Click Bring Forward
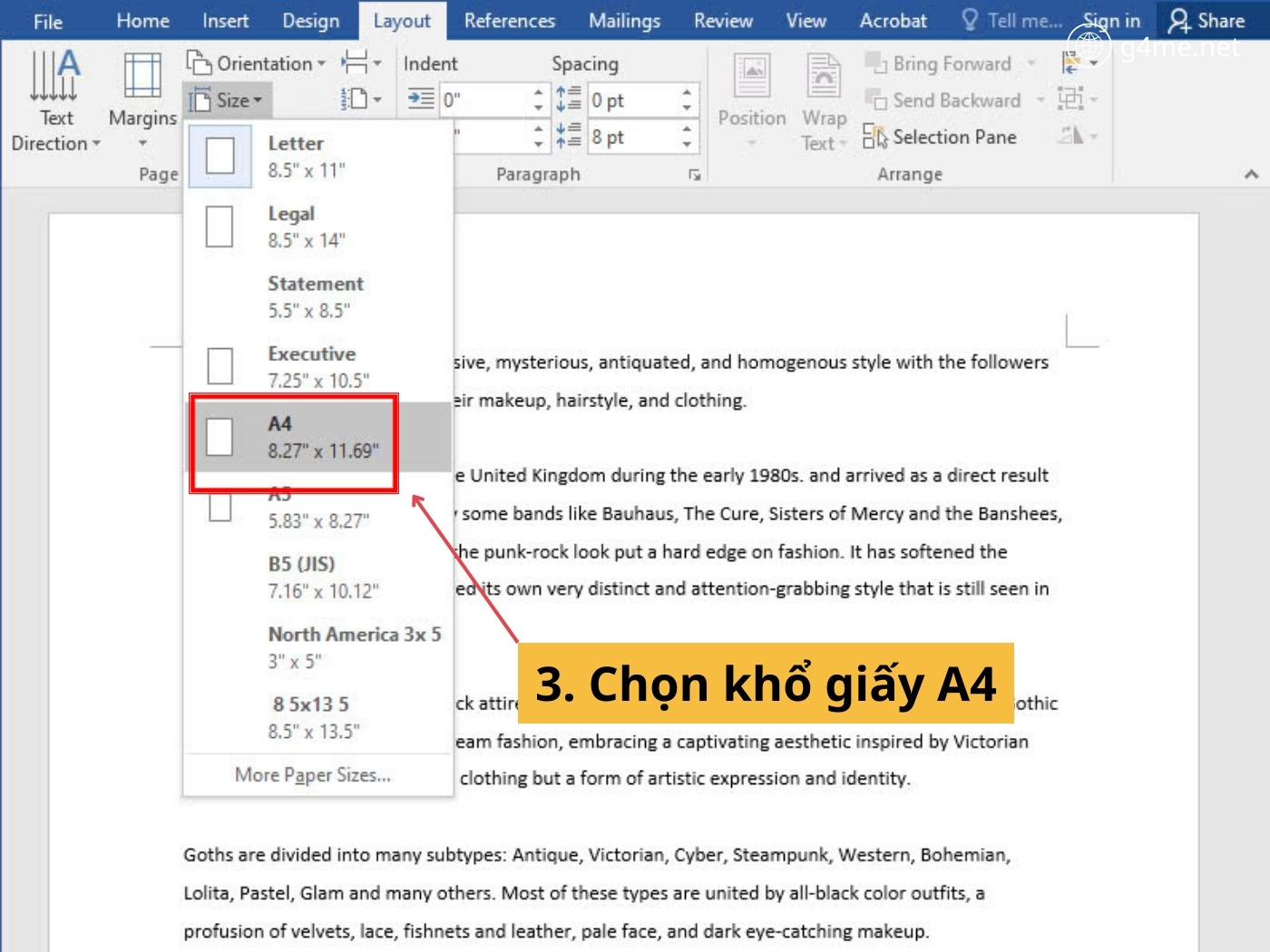The height and width of the screenshot is (952, 1270). pos(938,63)
